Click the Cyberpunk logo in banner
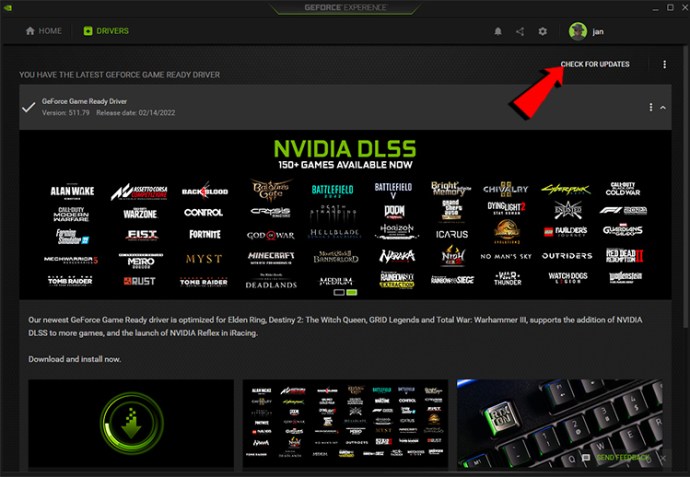 [566, 190]
